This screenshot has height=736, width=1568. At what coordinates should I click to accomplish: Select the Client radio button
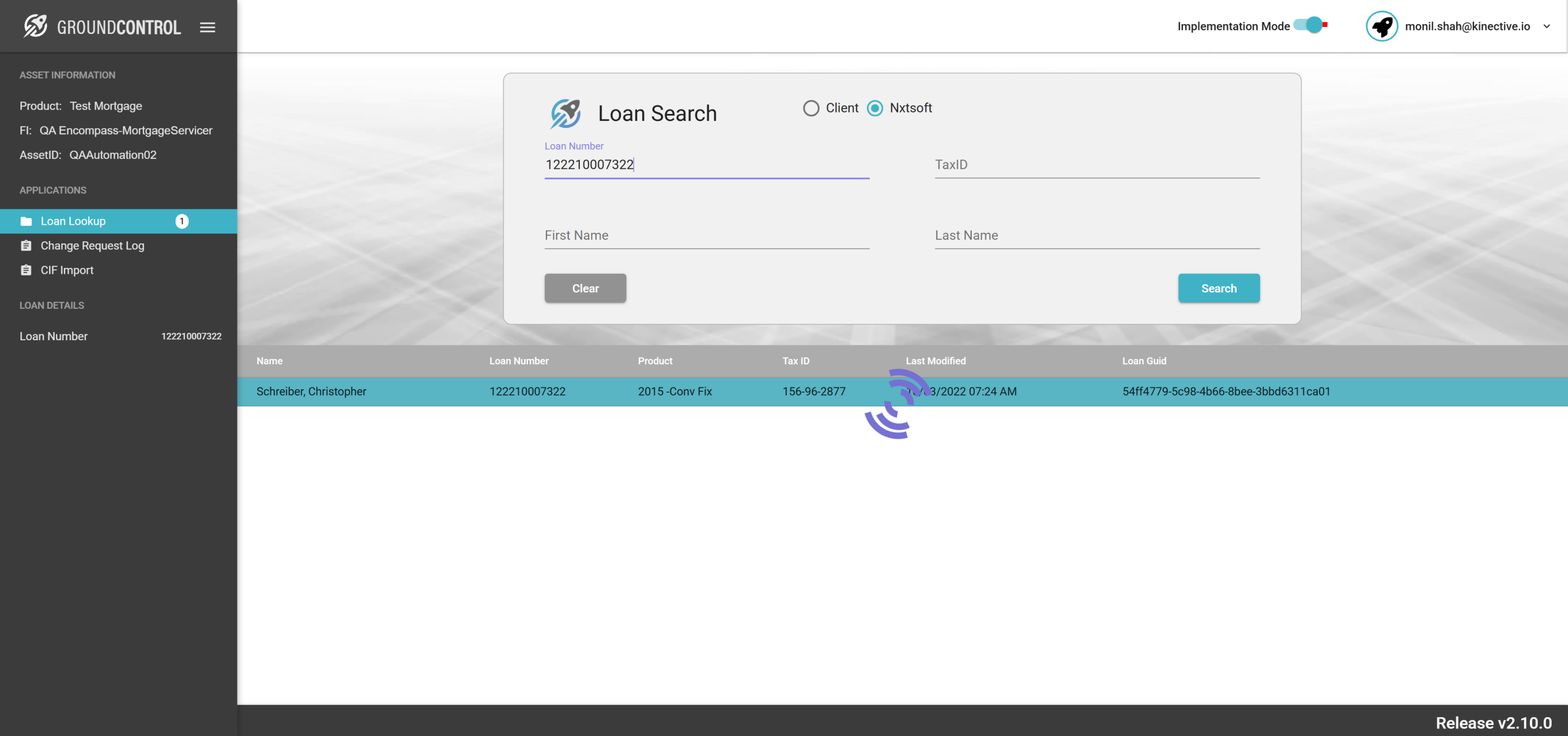(x=811, y=109)
